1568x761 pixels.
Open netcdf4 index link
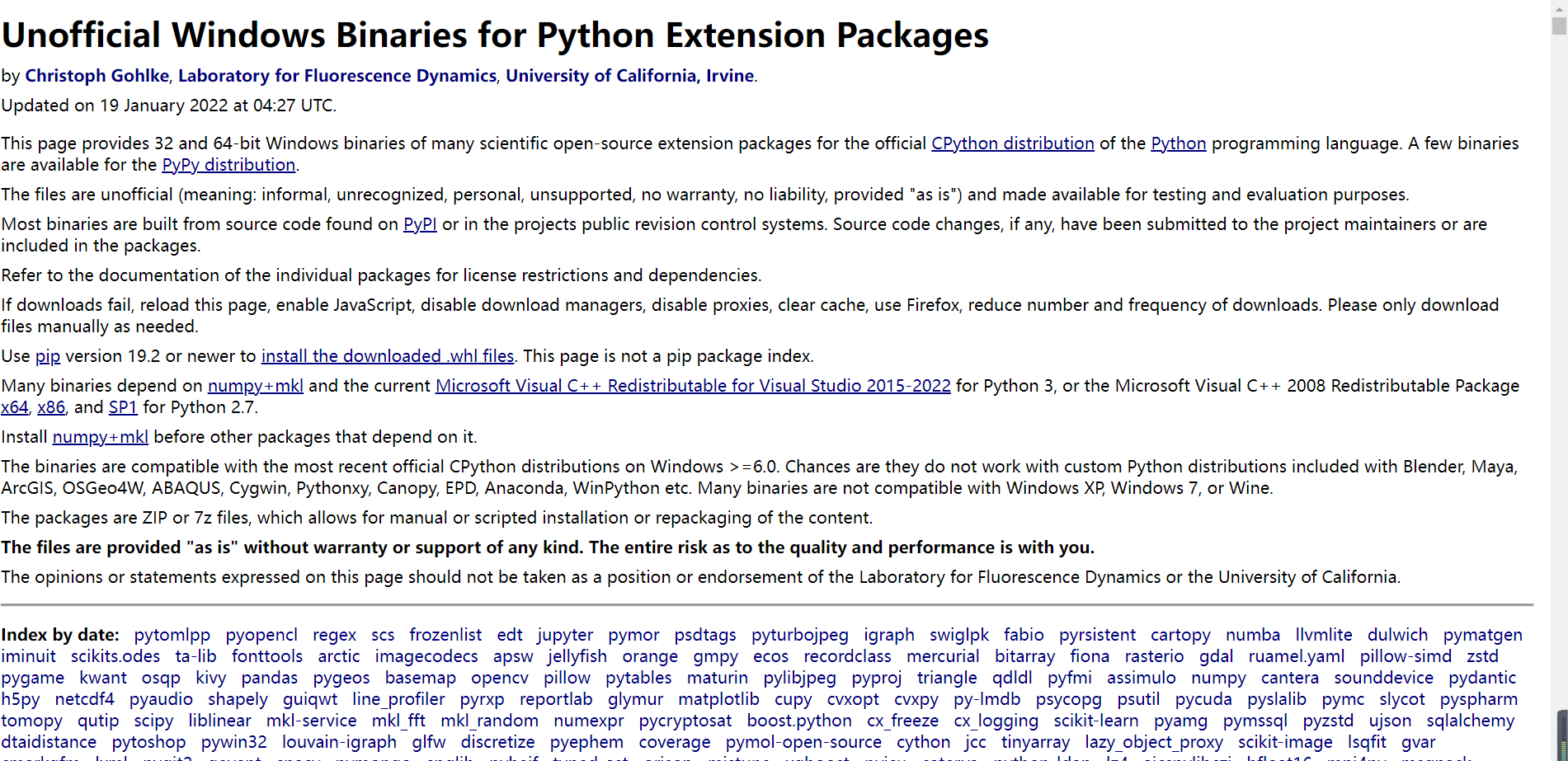pos(85,699)
